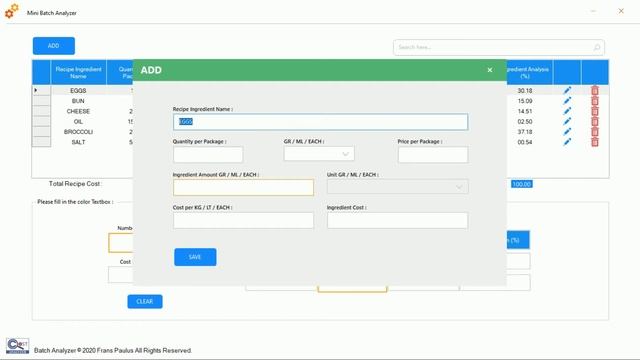The width and height of the screenshot is (640, 360).
Task: Select the BROCCOLI ingredient name cell
Action: click(78, 131)
